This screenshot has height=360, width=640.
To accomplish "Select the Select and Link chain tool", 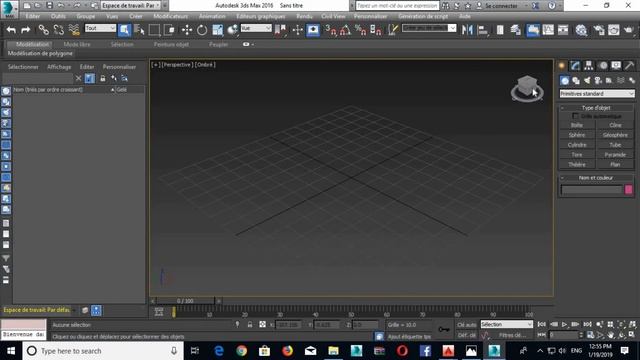I will click(x=43, y=30).
